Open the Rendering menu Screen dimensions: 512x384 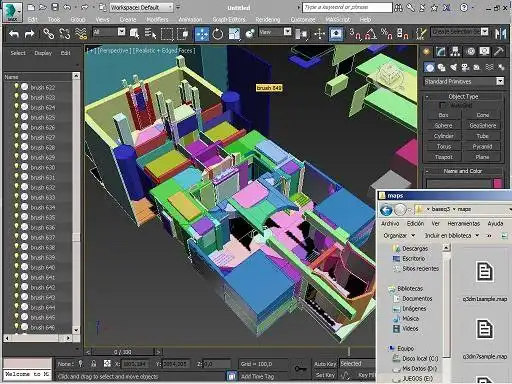268,20
